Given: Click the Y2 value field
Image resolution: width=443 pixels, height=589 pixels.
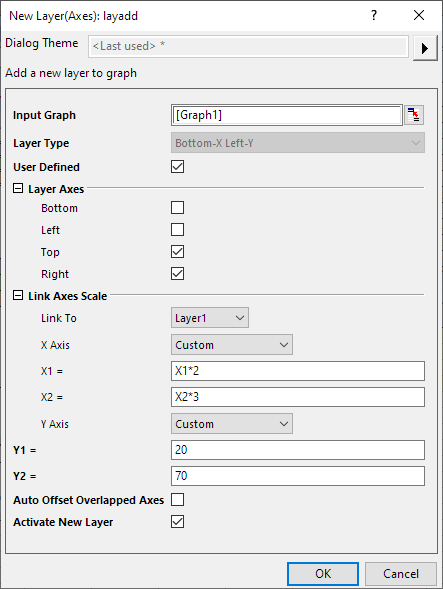Looking at the screenshot, I should point(298,476).
